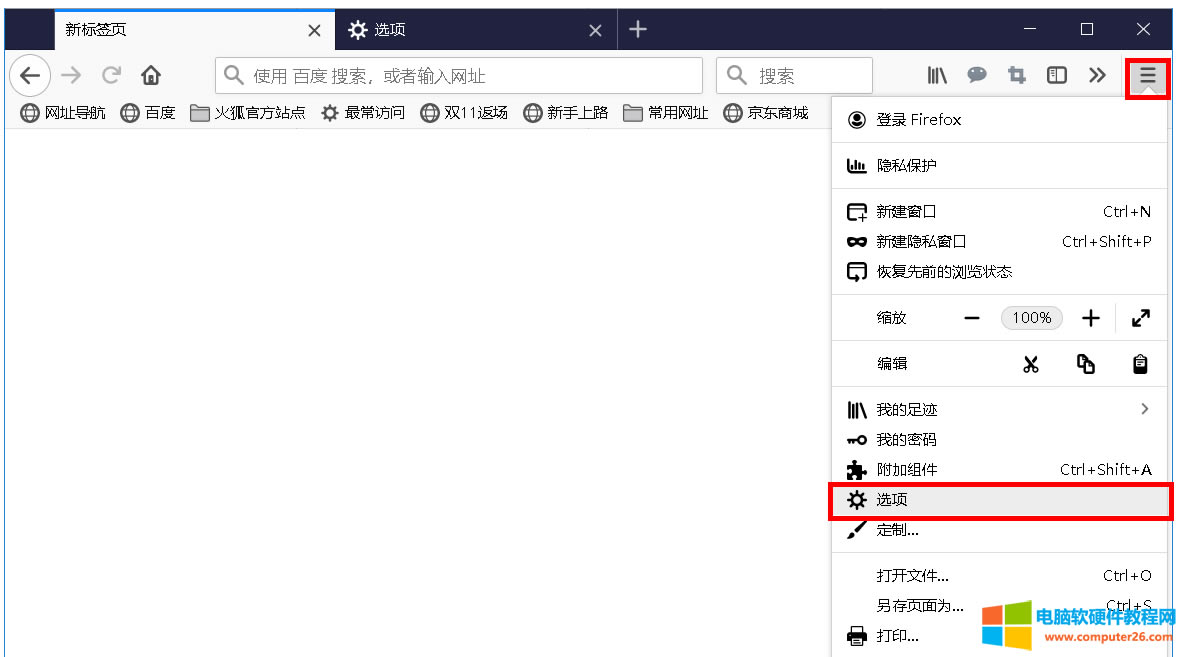Toggle the sidebar panel icon
This screenshot has height=657, width=1186.
pos(1056,75)
